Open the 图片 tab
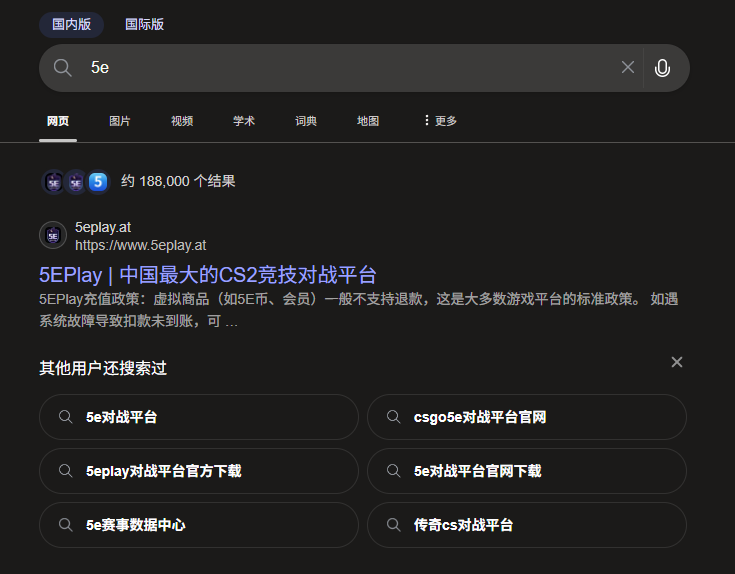Image resolution: width=735 pixels, height=574 pixels. 120,121
